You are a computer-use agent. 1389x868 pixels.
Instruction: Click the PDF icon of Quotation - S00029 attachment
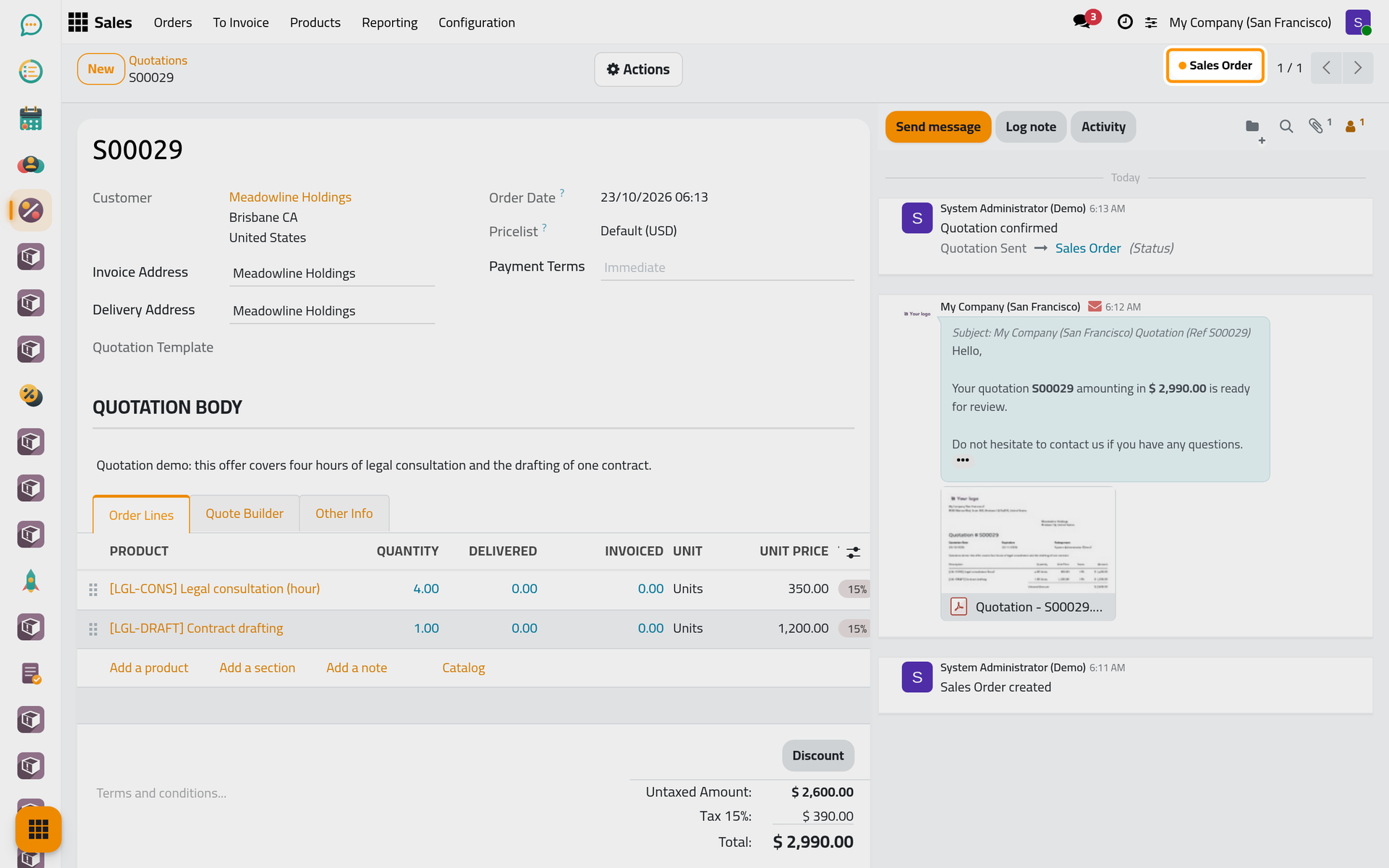tap(959, 607)
